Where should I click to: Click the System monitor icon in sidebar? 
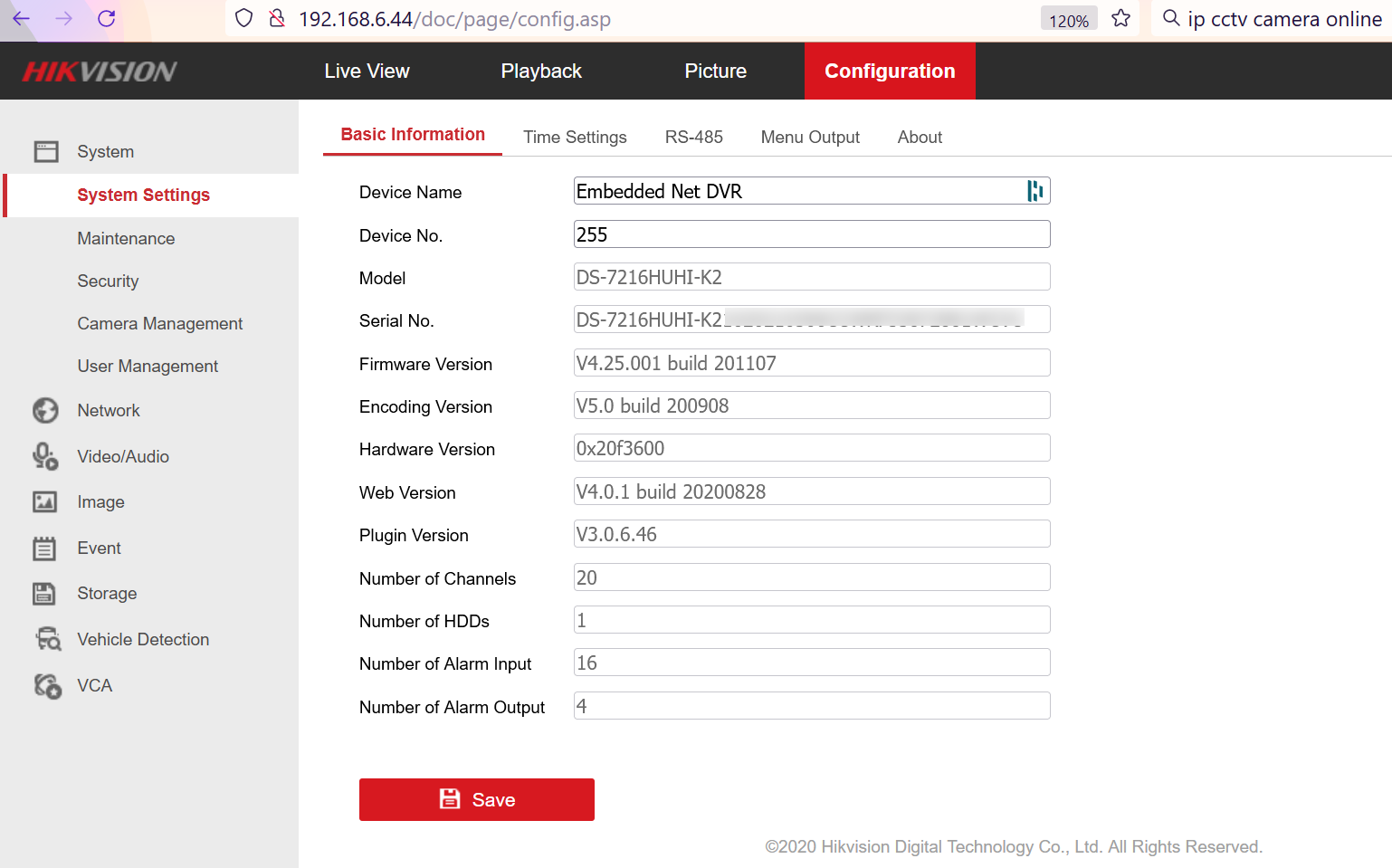46,151
